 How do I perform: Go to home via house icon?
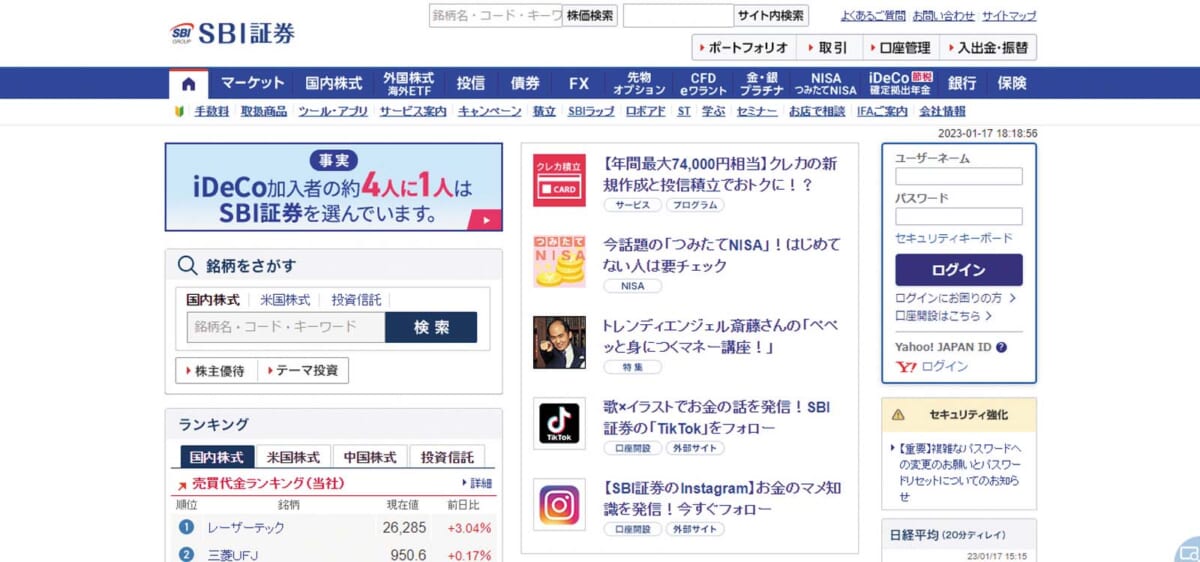[x=188, y=83]
